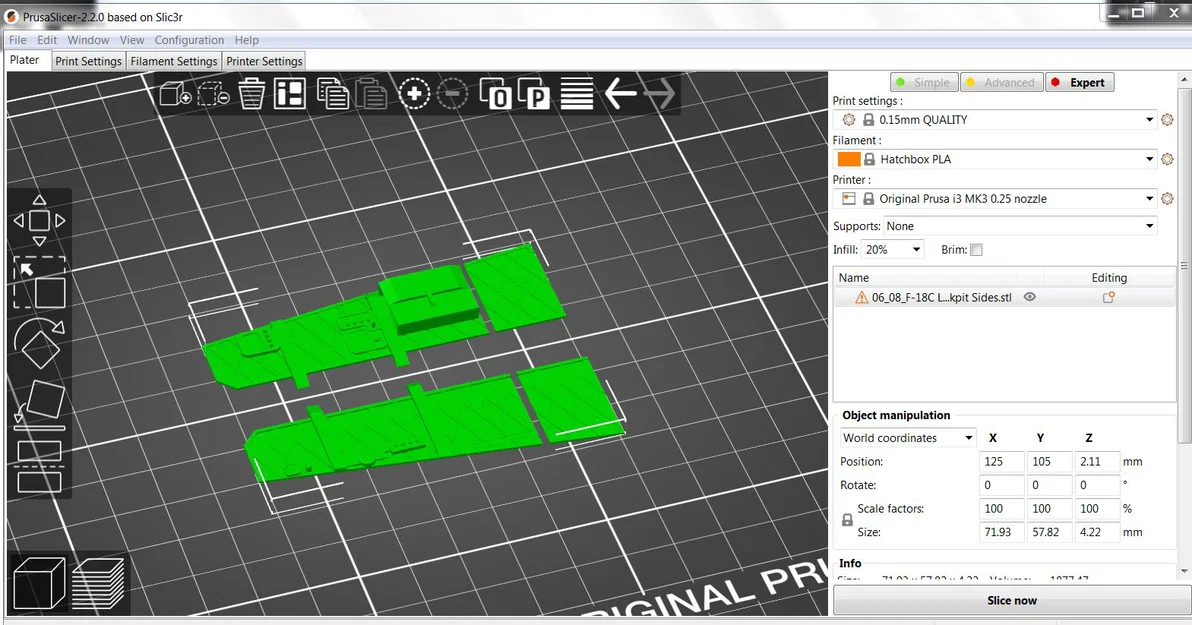
Task: Open the Supports dropdown
Action: coord(1020,226)
